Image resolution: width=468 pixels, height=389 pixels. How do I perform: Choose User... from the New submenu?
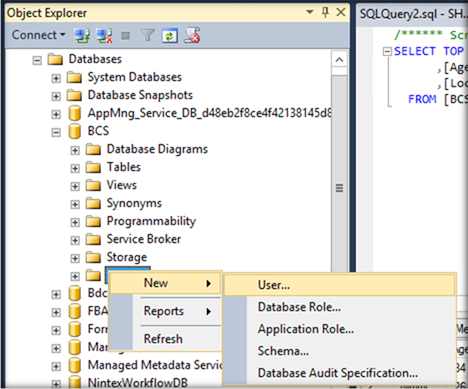(x=340, y=285)
